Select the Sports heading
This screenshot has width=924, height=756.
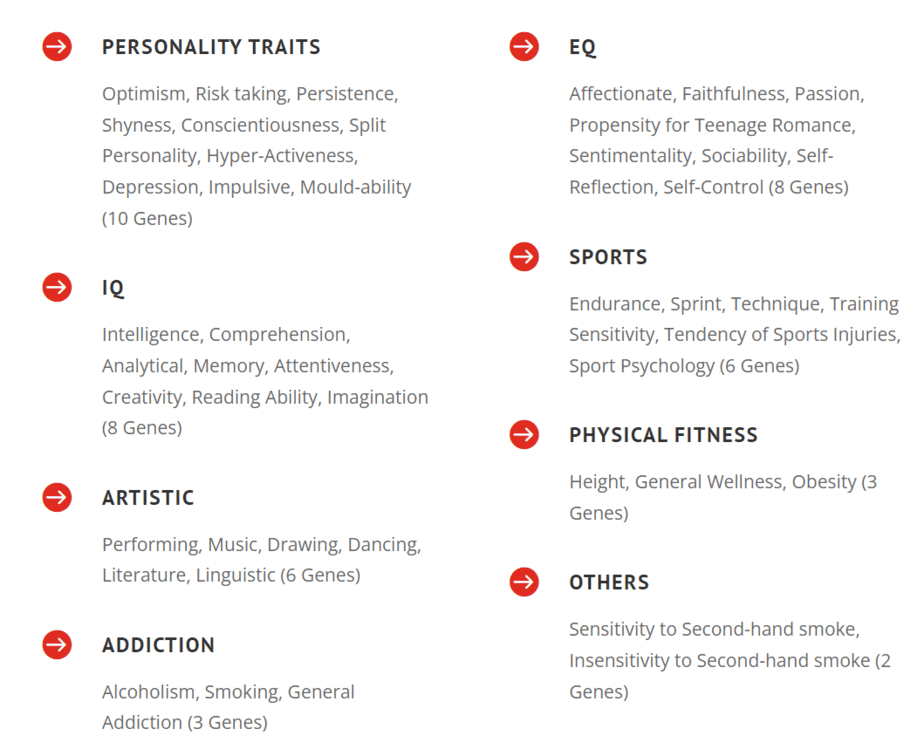point(608,257)
